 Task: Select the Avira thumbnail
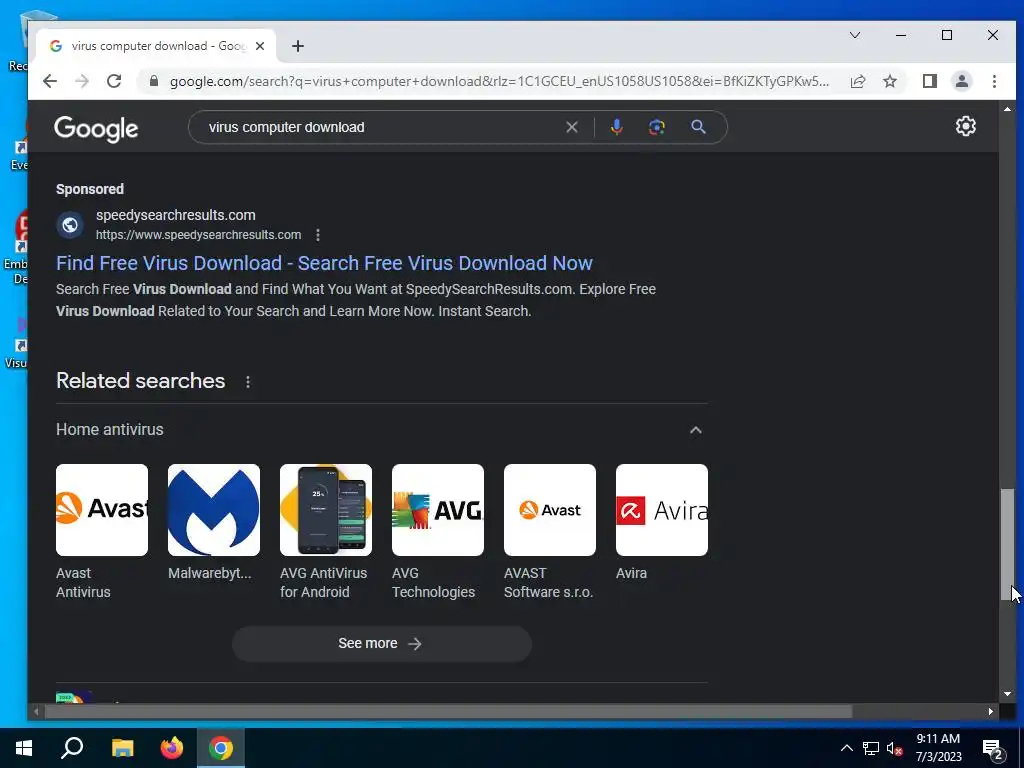coord(662,510)
